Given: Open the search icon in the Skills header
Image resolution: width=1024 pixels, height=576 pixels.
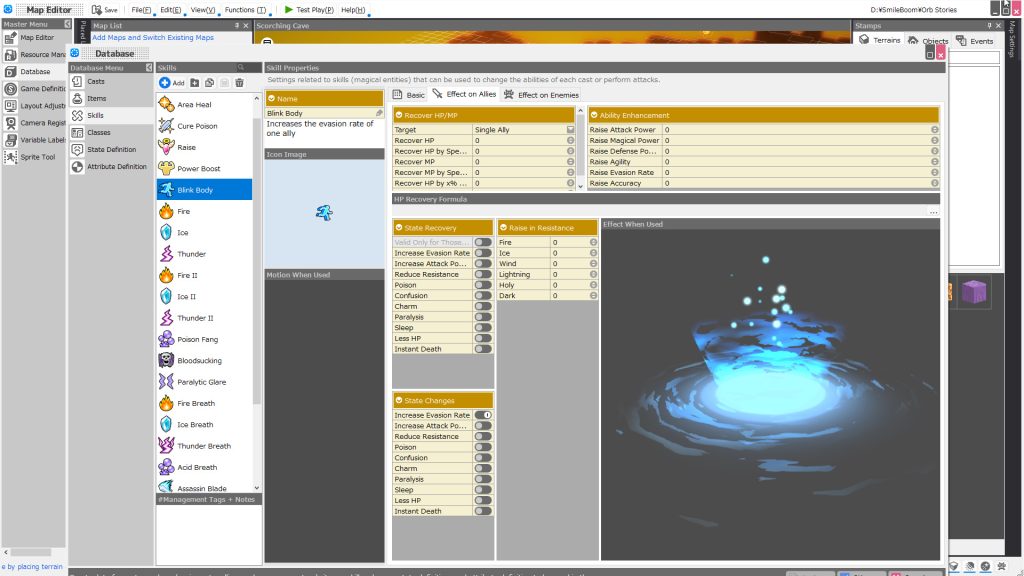Looking at the screenshot, I should click(241, 67).
